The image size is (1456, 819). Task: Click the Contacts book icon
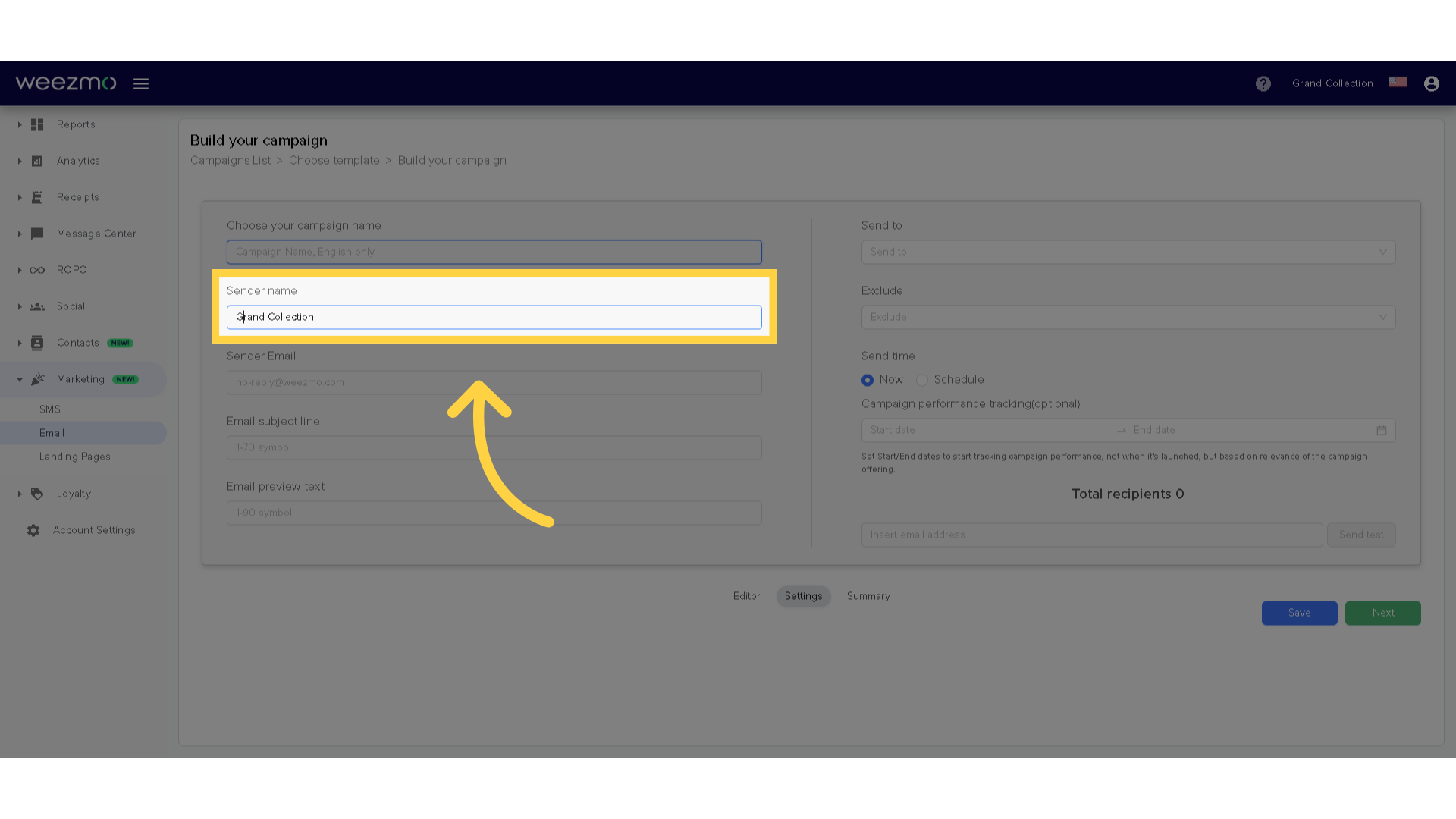coord(37,343)
